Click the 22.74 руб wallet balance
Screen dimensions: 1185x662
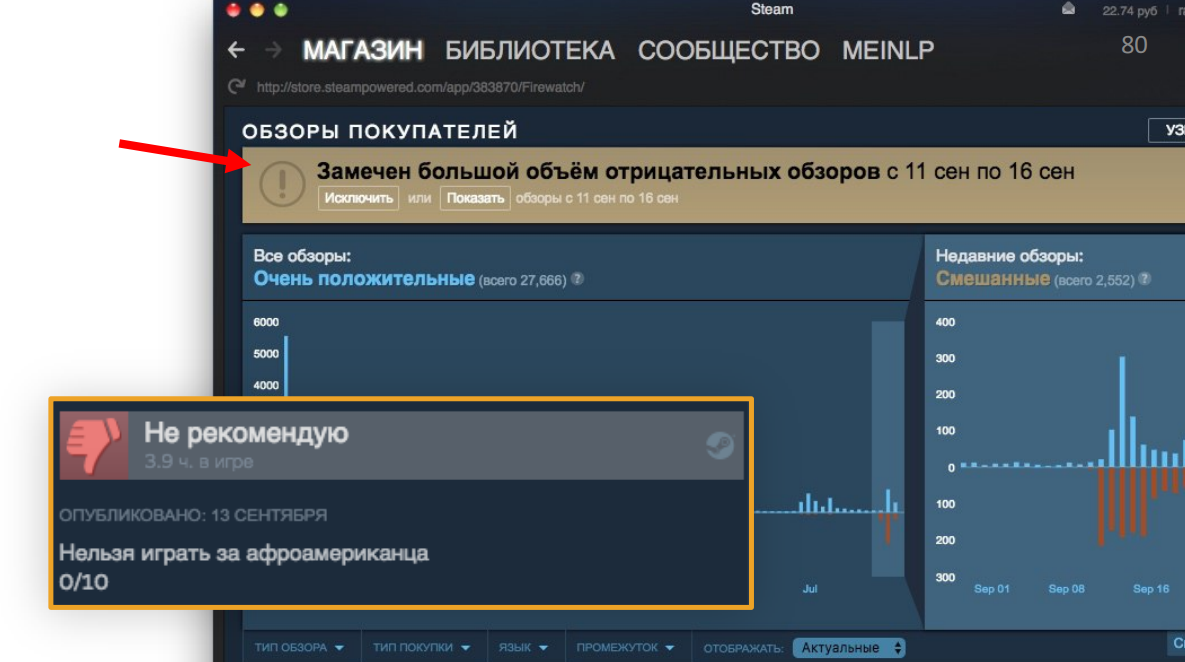1131,11
